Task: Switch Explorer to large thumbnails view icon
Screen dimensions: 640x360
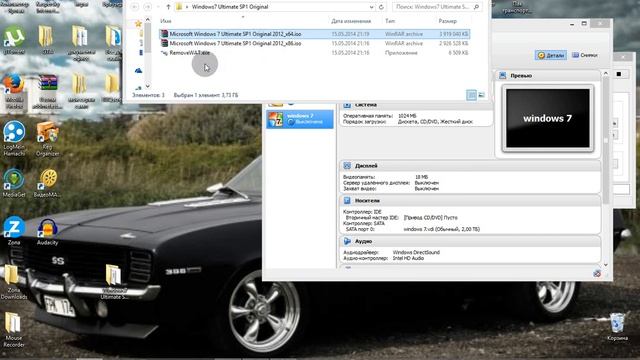Action: (x=482, y=95)
